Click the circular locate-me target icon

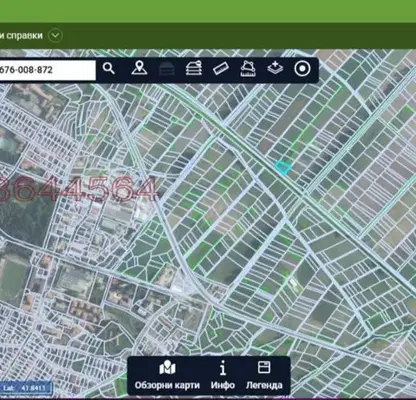(x=302, y=69)
